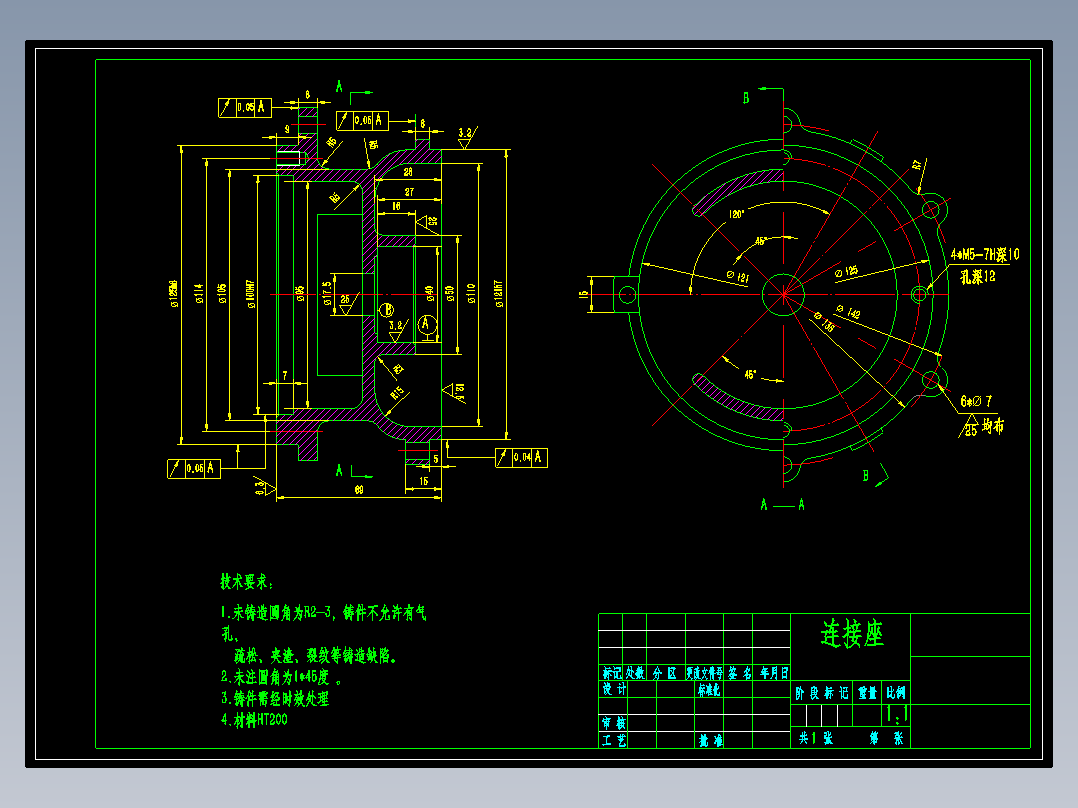Select the 4.材料HT200 note line
Image resolution: width=1078 pixels, height=808 pixels.
254,720
